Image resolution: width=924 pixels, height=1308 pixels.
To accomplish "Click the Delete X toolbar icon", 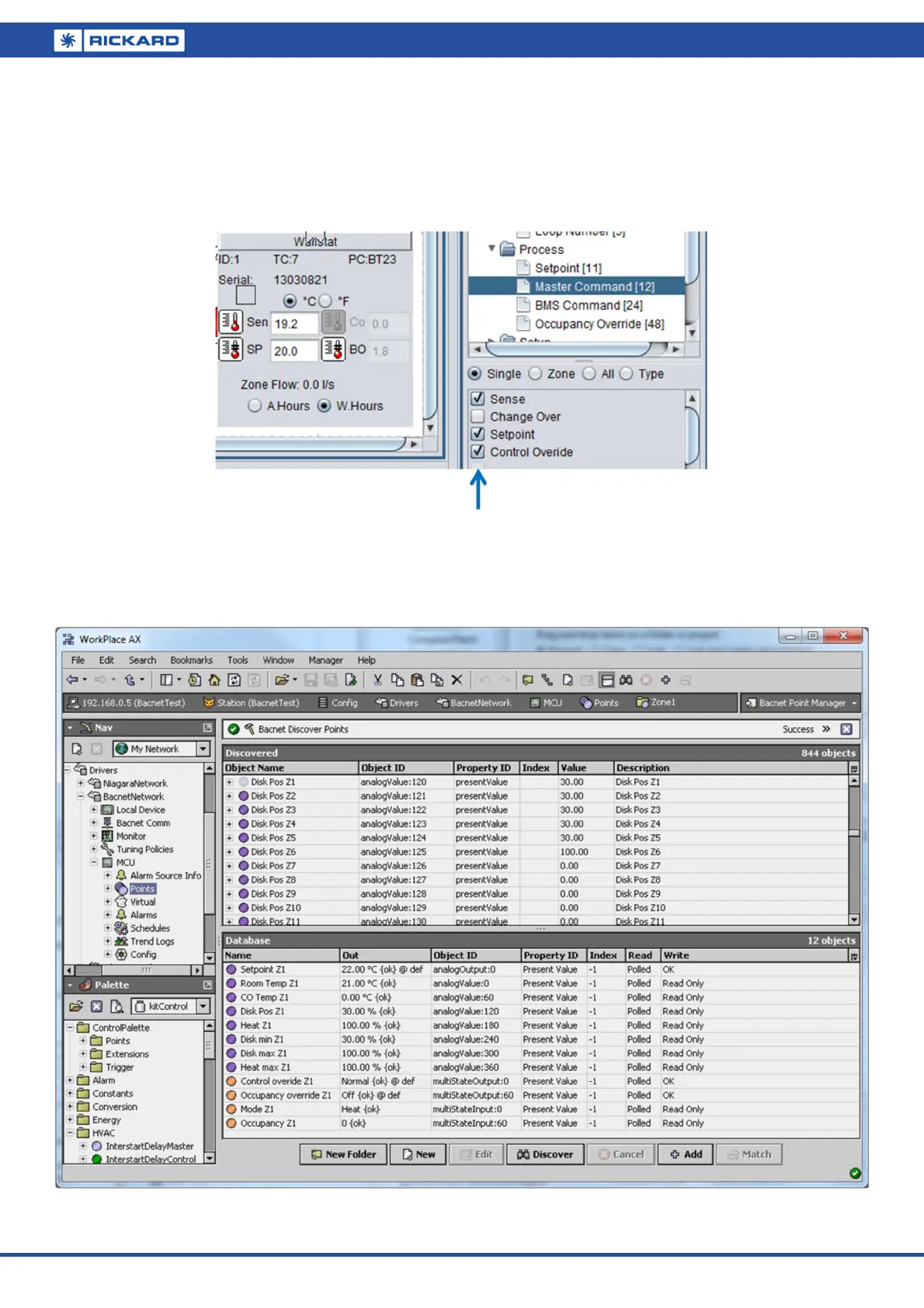I will (457, 680).
